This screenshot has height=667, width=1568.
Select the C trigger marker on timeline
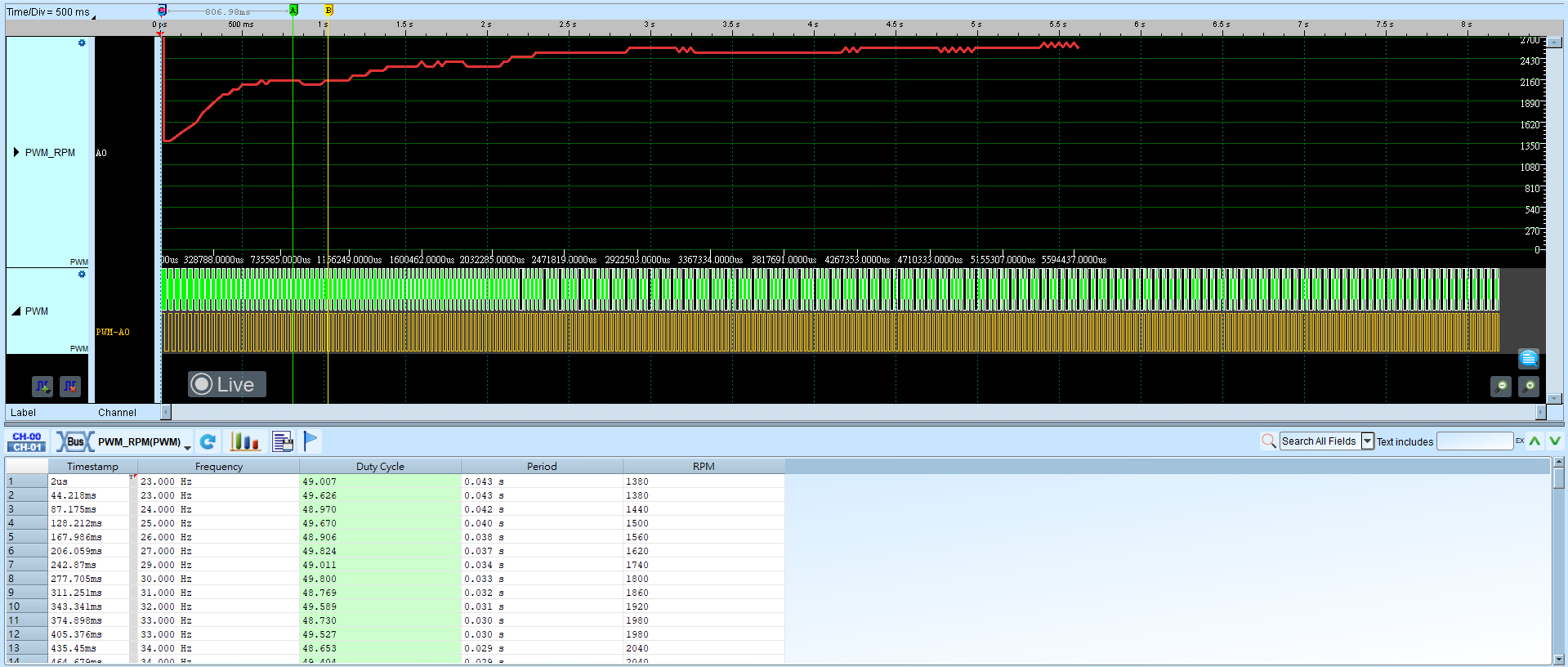(162, 11)
